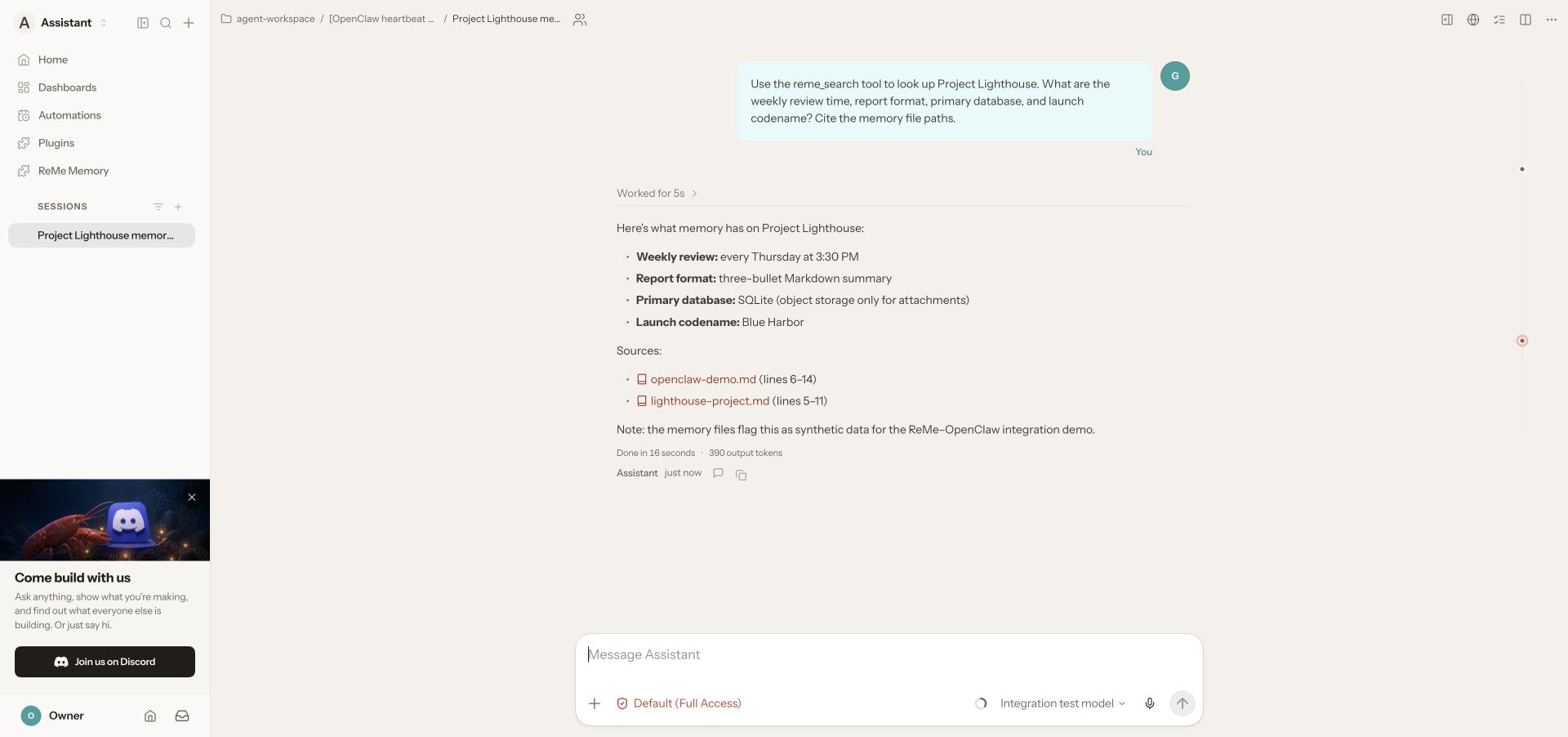This screenshot has height=737, width=1568.
Task: Send message with the arrow button
Action: 1183,703
